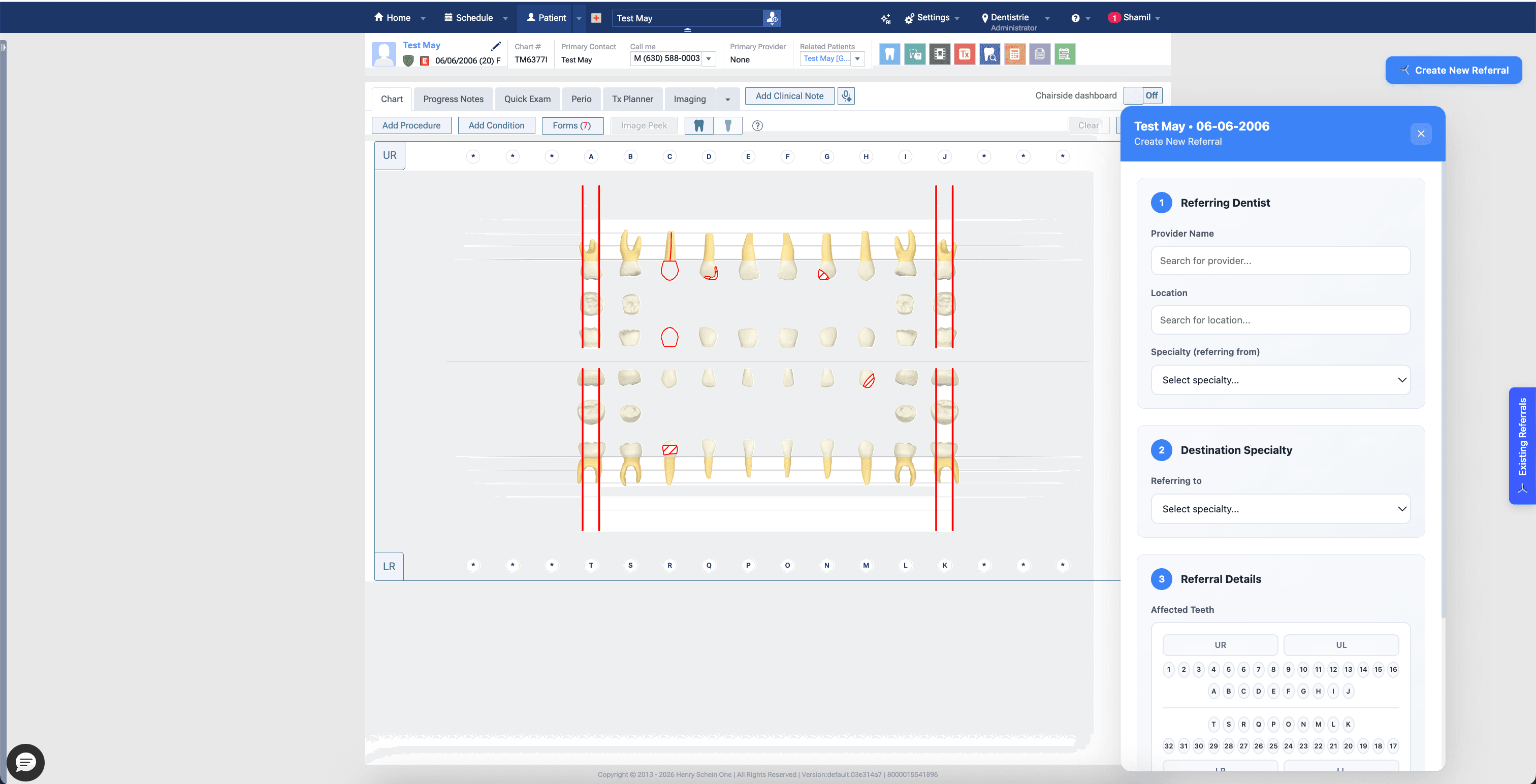Select affected tooth R in referral panel

pyautogui.click(x=1243, y=725)
